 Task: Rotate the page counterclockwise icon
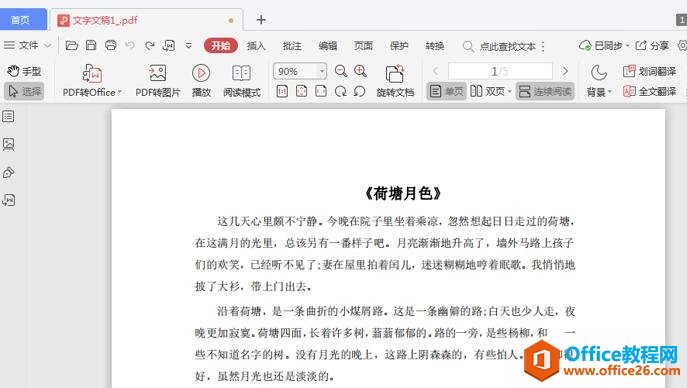pos(359,91)
